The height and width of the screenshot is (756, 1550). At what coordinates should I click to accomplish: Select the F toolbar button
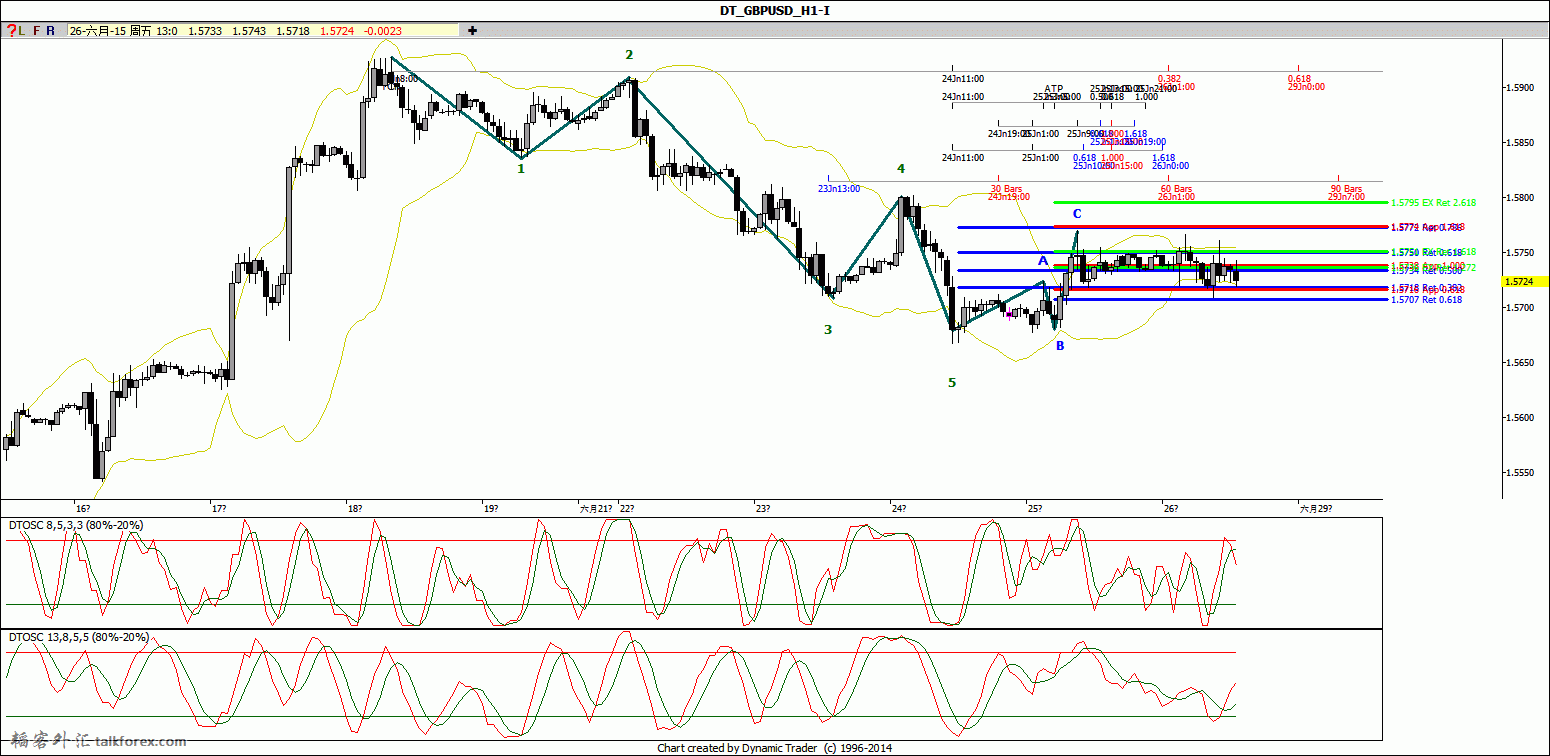click(36, 31)
